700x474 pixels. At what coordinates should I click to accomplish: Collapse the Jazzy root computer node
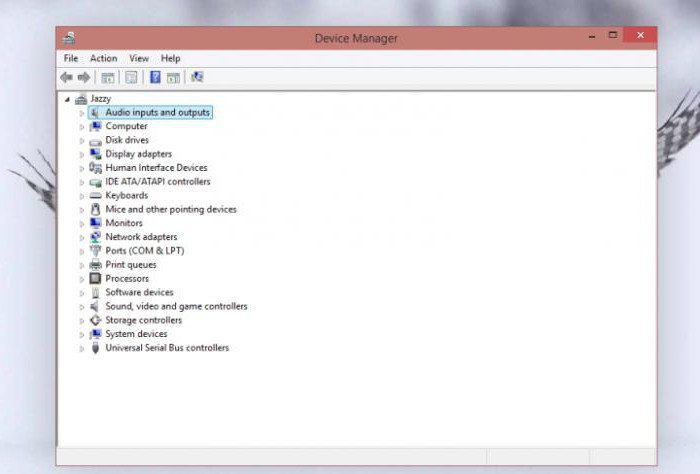pyautogui.click(x=68, y=99)
